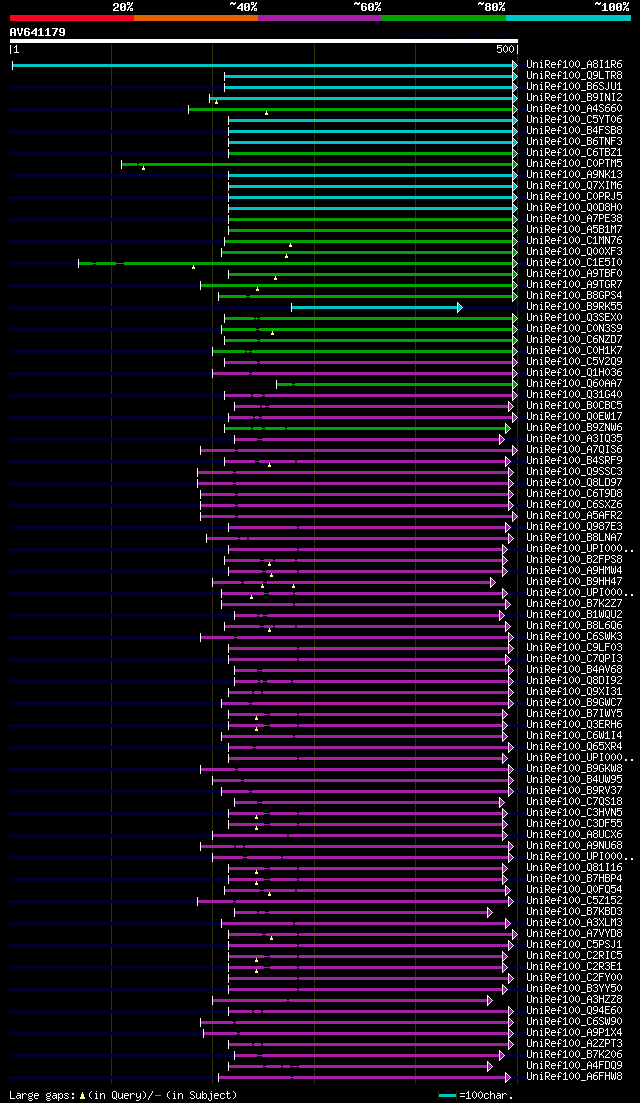The image size is (640, 1103).
Task: Go to hit UniRef100_Q9SSC3
Action: [x=574, y=472]
